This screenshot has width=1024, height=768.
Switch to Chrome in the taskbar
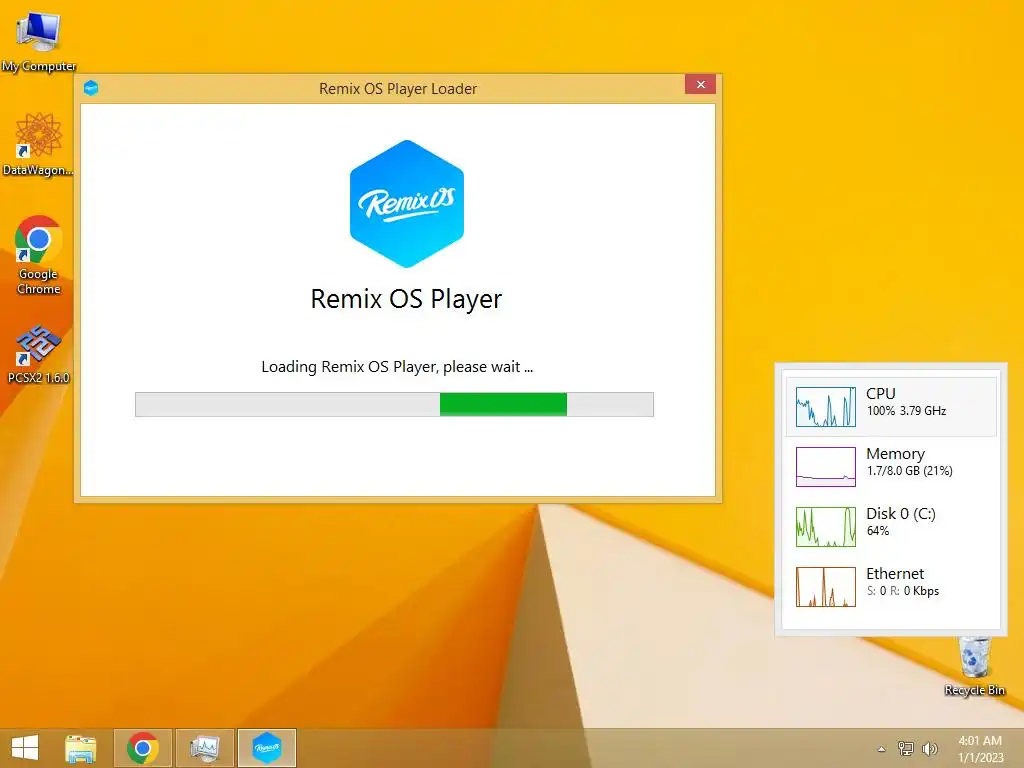click(x=143, y=748)
